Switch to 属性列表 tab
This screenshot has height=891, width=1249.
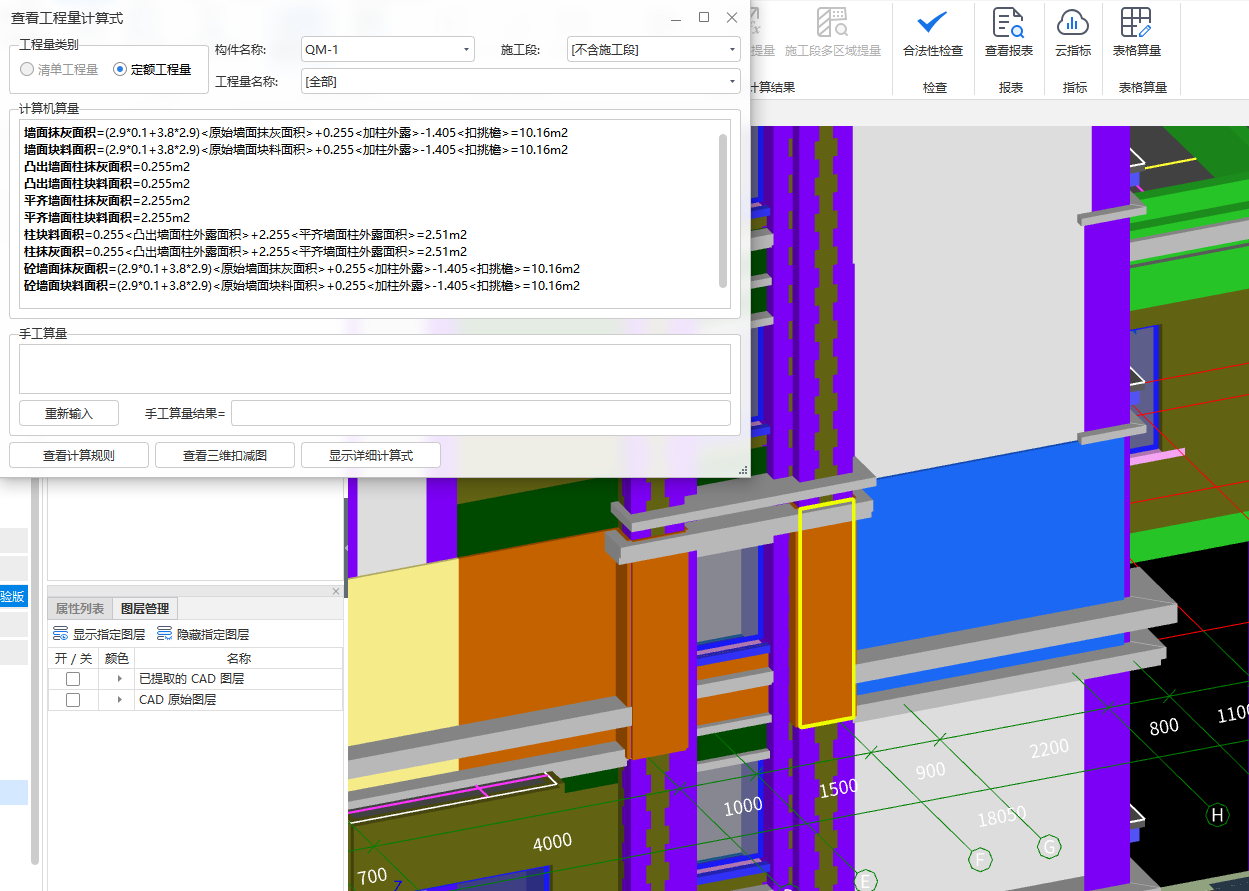tap(79, 608)
